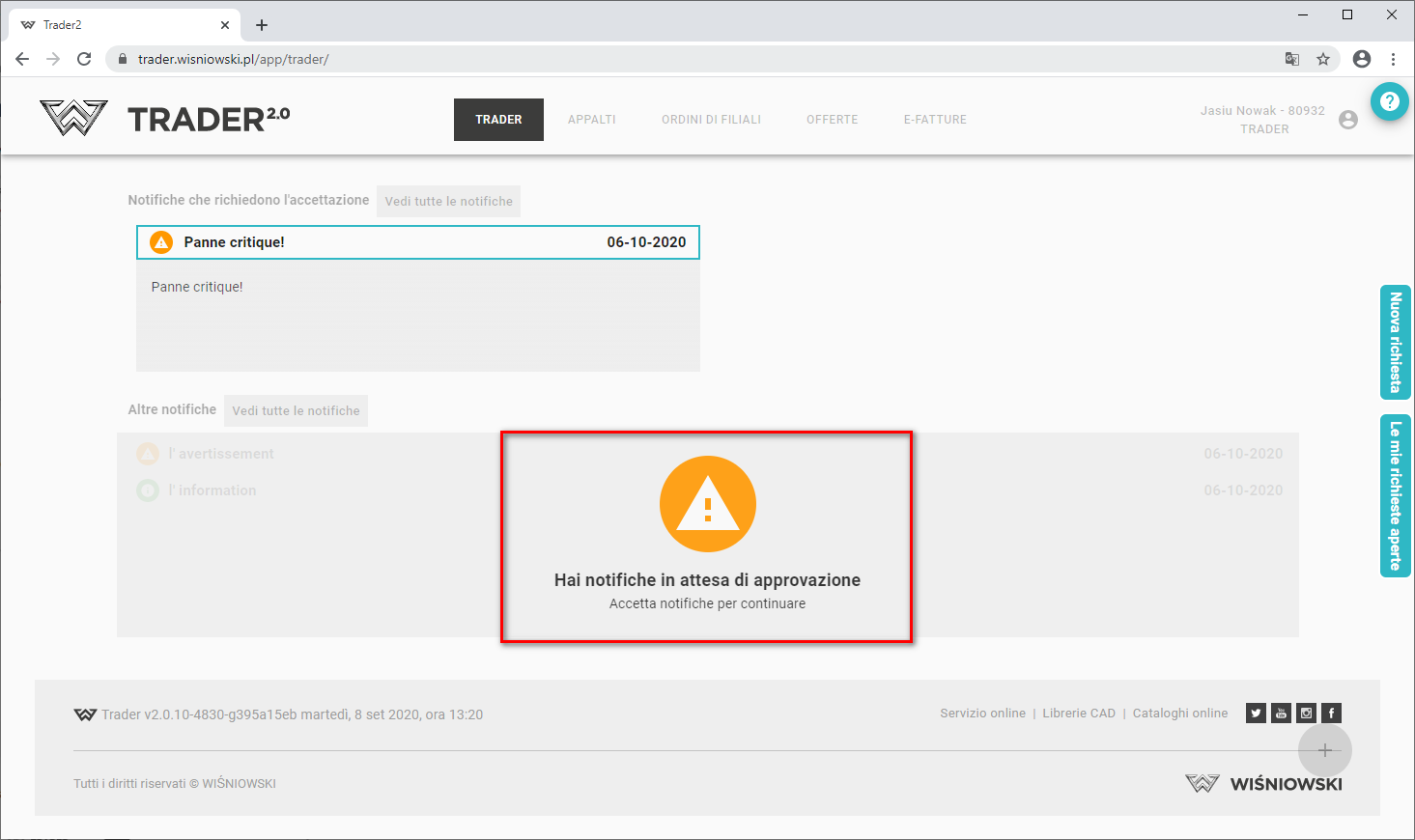
Task: Open the Instagram social icon in footer
Action: (1306, 714)
